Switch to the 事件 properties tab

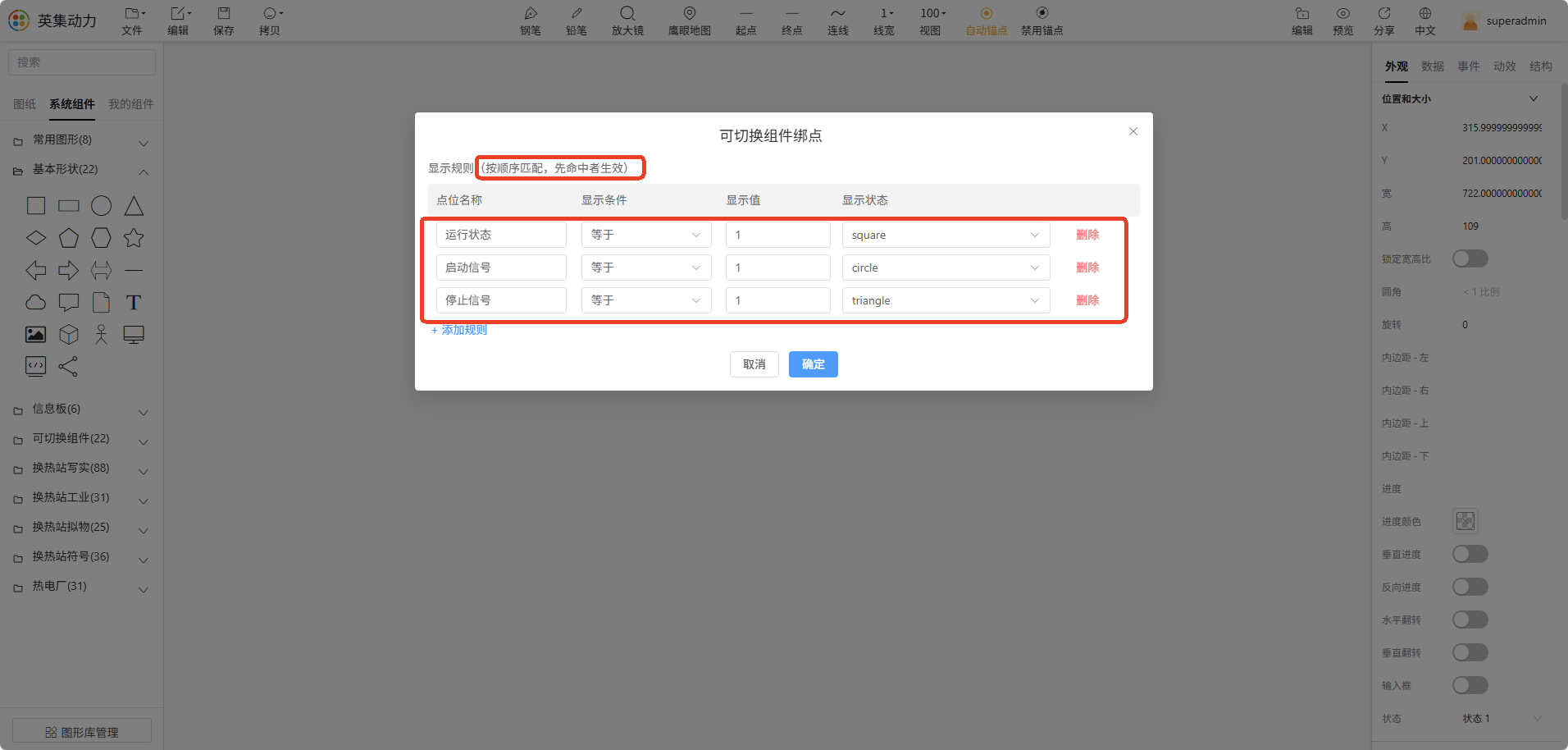(1469, 66)
